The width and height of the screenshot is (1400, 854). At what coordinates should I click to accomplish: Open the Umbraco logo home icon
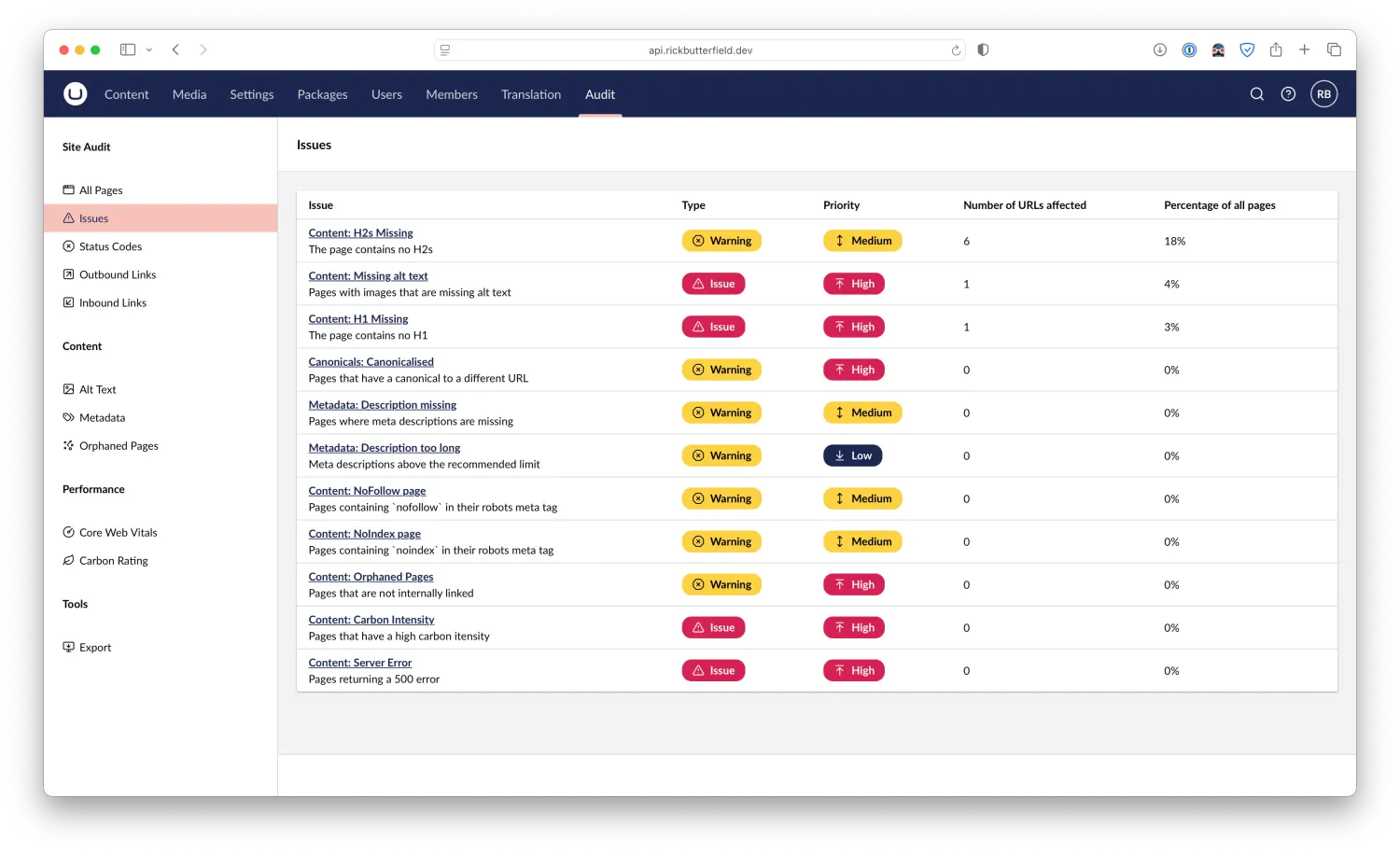[75, 93]
